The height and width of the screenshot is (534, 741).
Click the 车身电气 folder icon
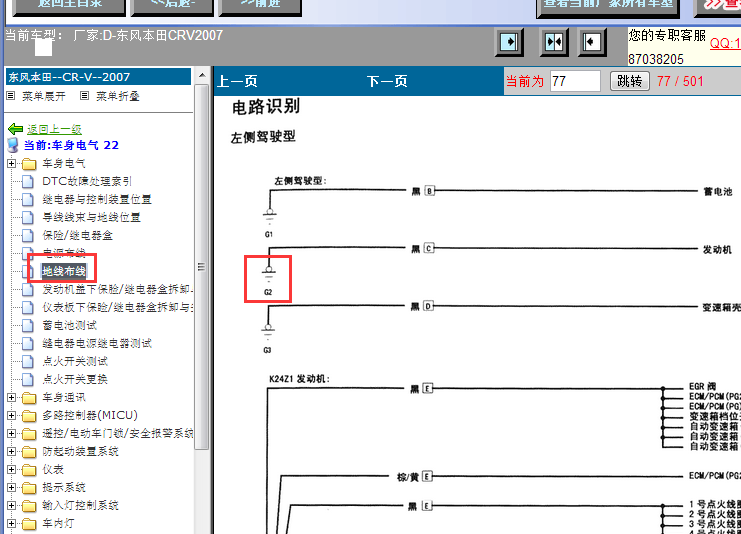29,164
